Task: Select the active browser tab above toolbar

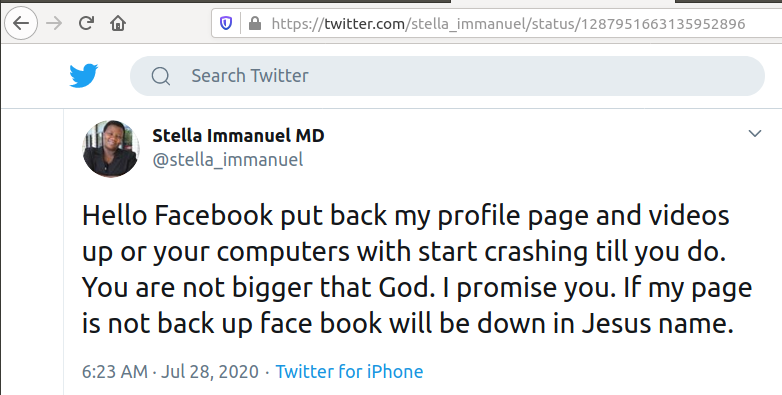Action: pos(563,1)
